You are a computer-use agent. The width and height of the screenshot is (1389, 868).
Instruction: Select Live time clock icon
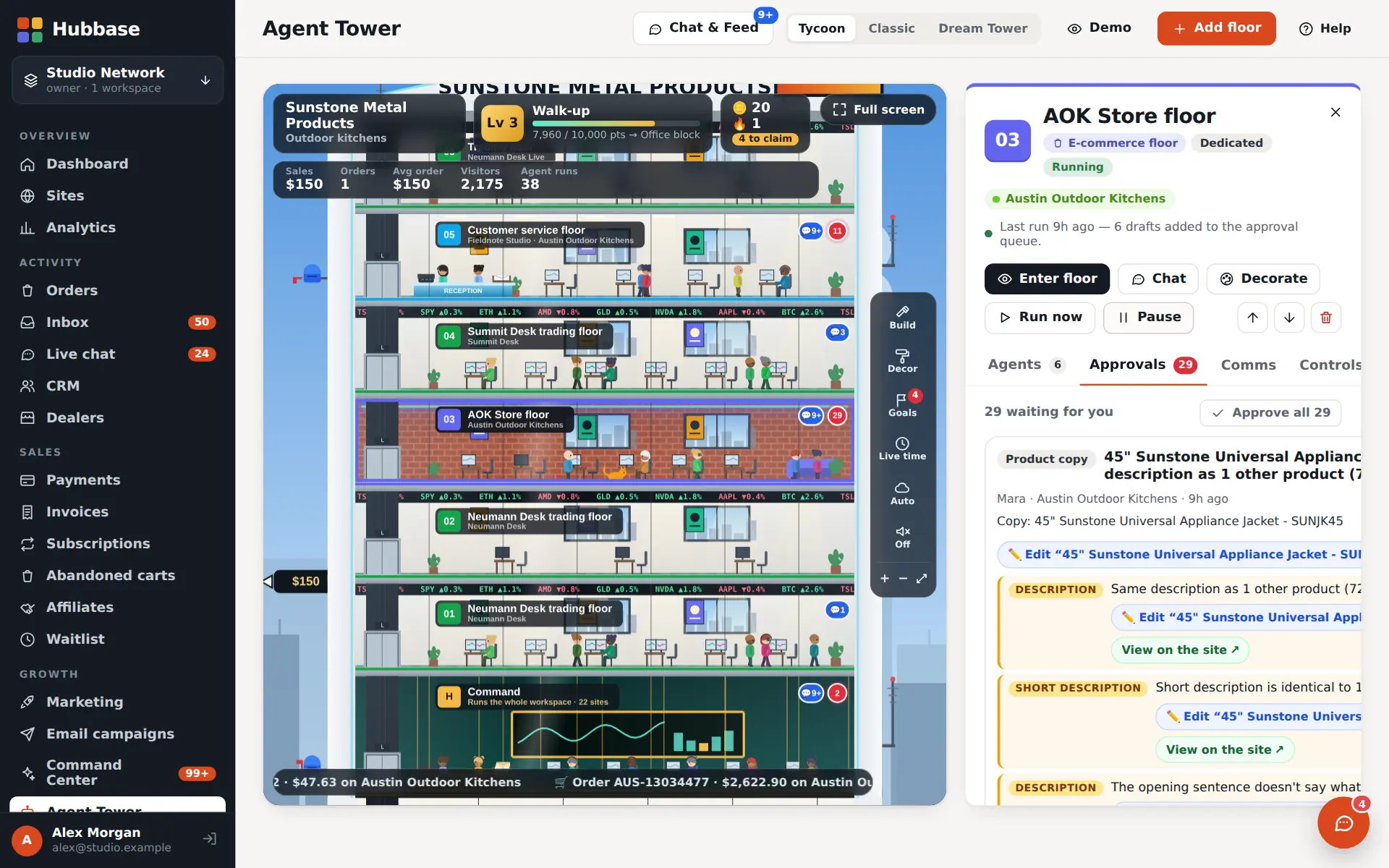pyautogui.click(x=902, y=448)
